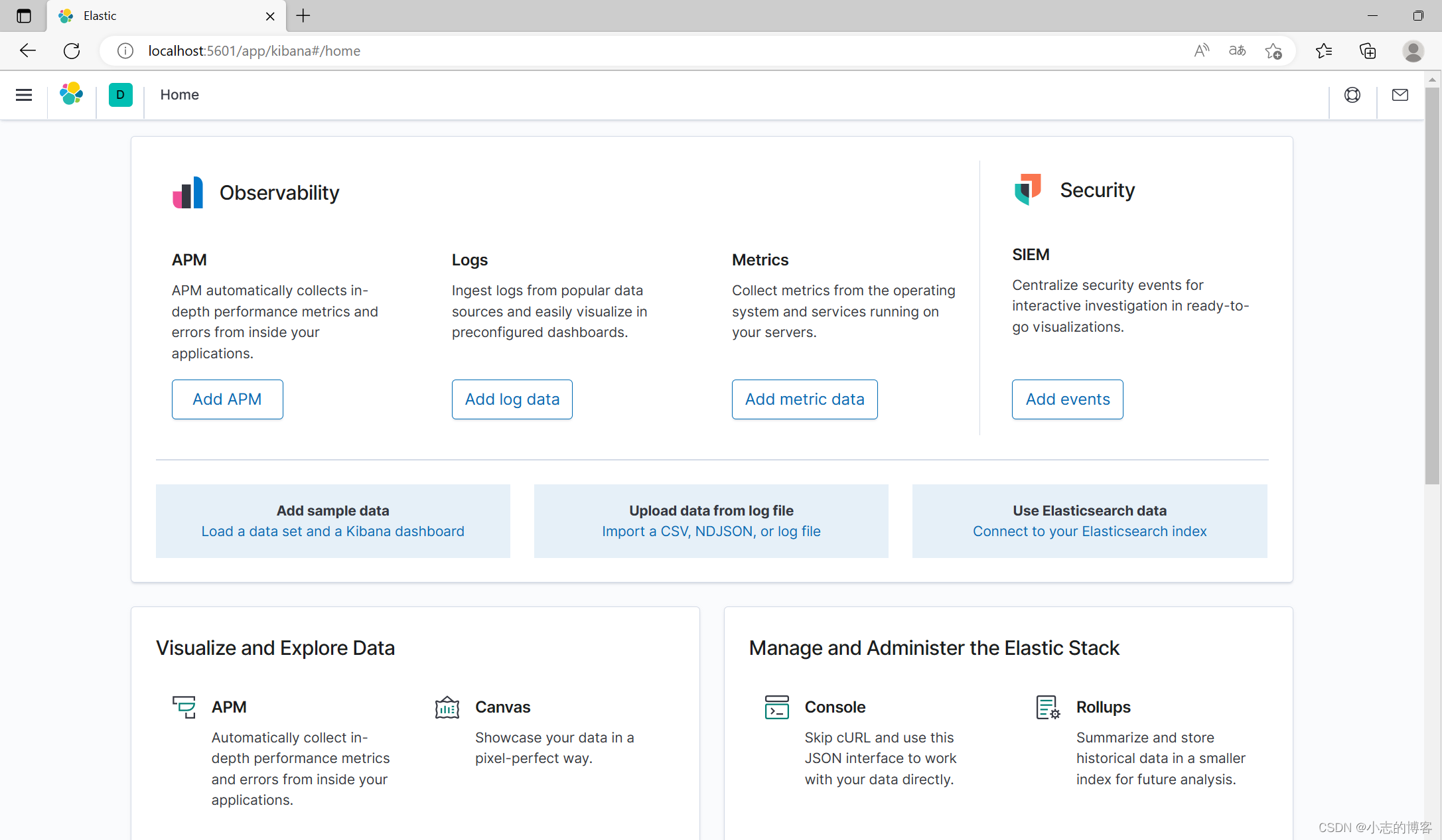Click the APM icon under Visualize section
1442x840 pixels.
[184, 707]
